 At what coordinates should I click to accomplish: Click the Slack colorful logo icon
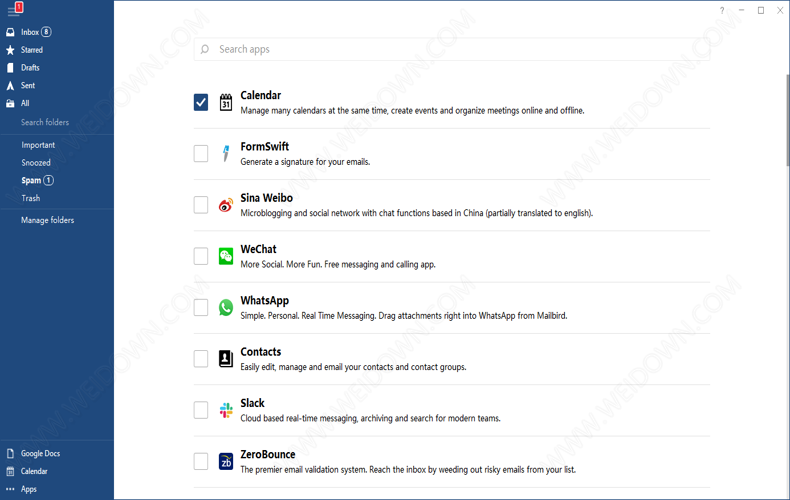pyautogui.click(x=226, y=410)
